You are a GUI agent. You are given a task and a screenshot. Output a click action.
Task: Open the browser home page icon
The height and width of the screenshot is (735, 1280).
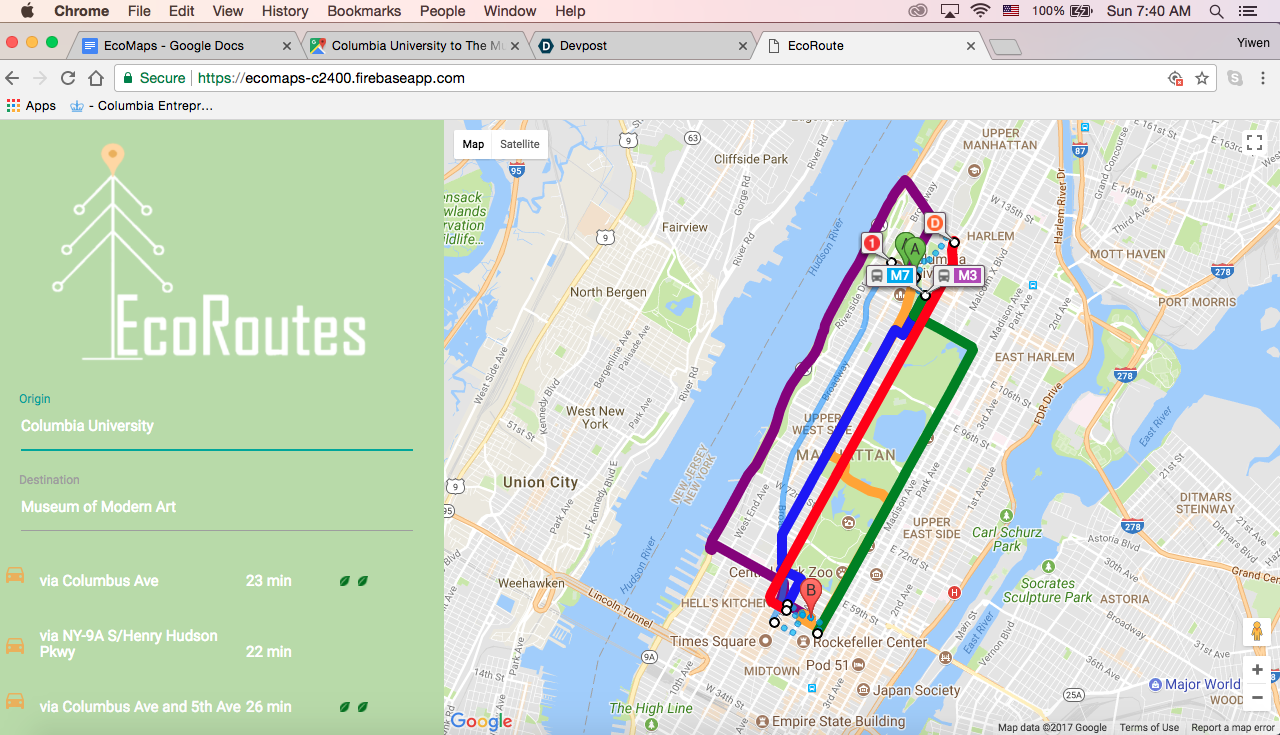pos(96,78)
